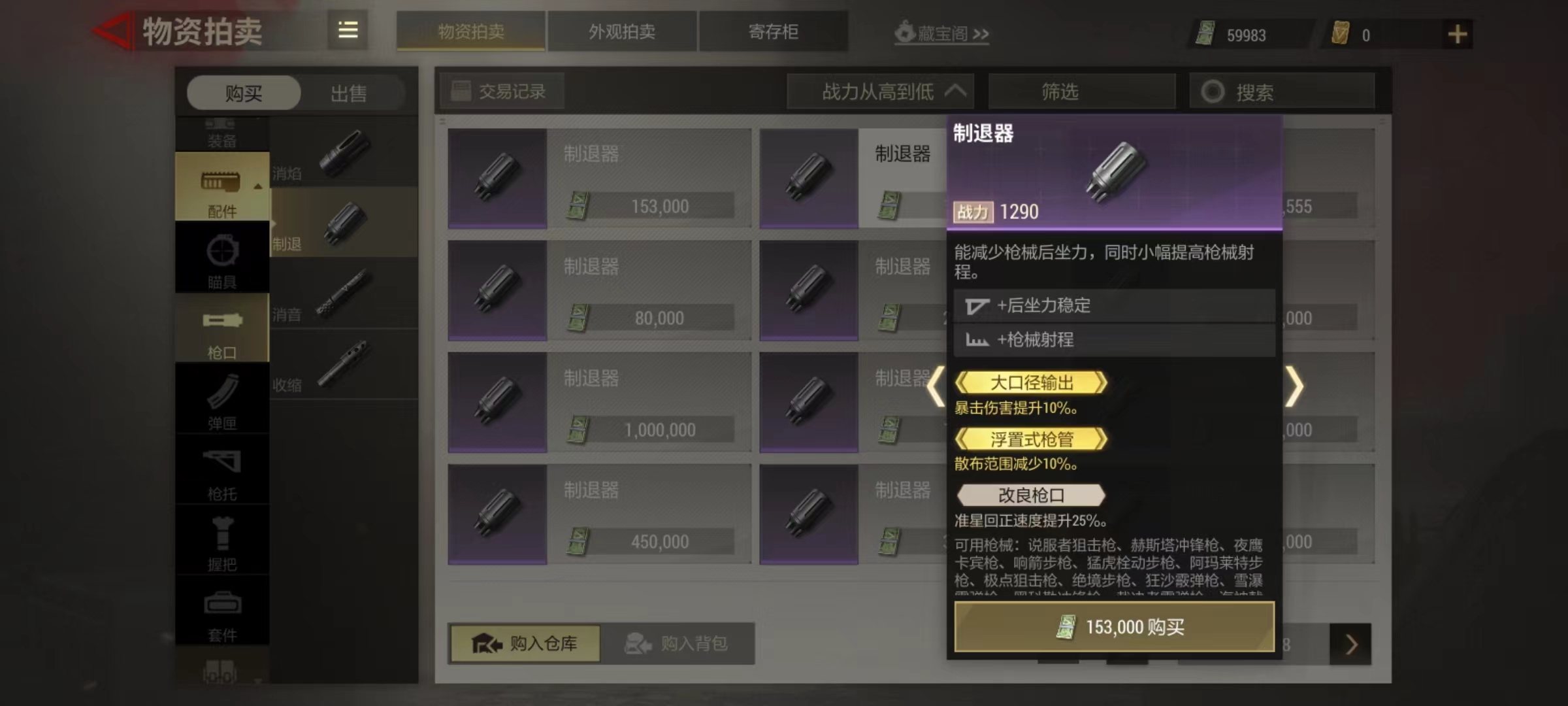Image resolution: width=1568 pixels, height=706 pixels.
Task: Open the 战力从高到低 sort dropdown
Action: (881, 92)
